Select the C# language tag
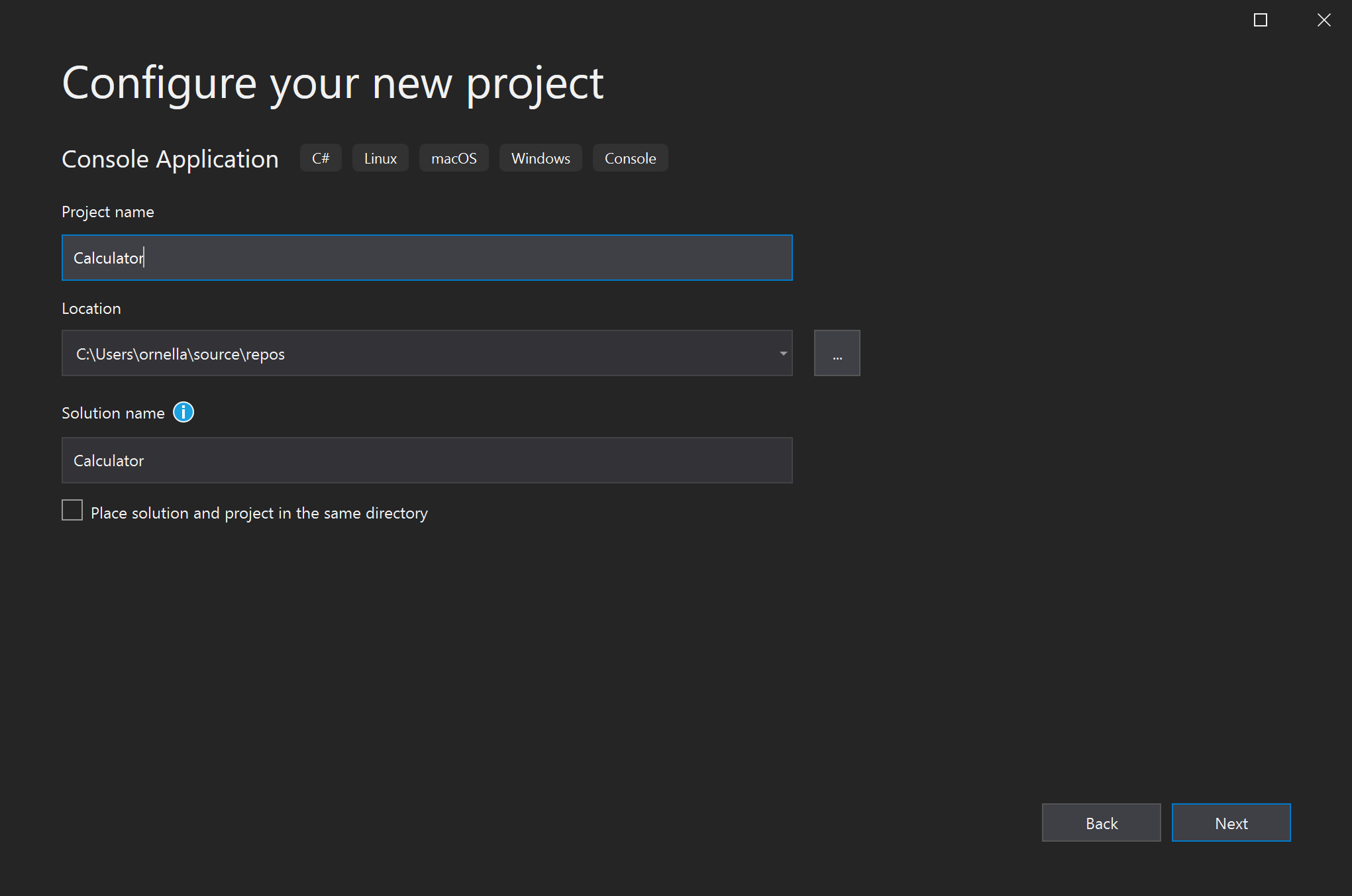The width and height of the screenshot is (1352, 896). 321,158
